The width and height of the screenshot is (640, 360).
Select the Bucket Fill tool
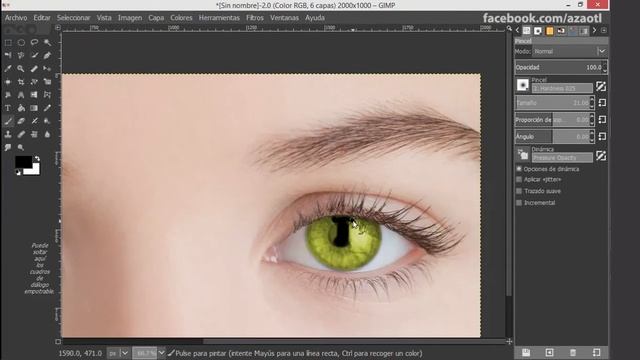pyautogui.click(x=21, y=108)
